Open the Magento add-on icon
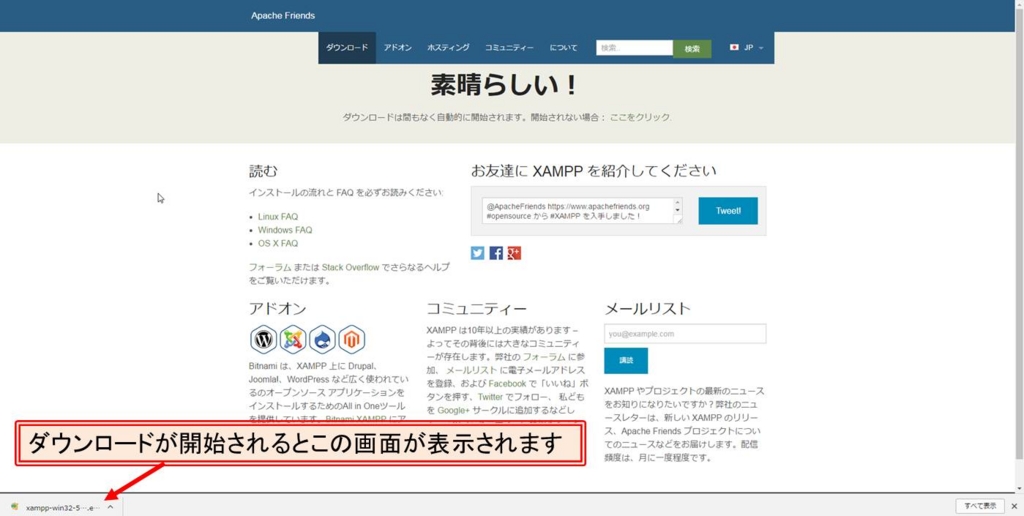1024x516 pixels. [351, 339]
